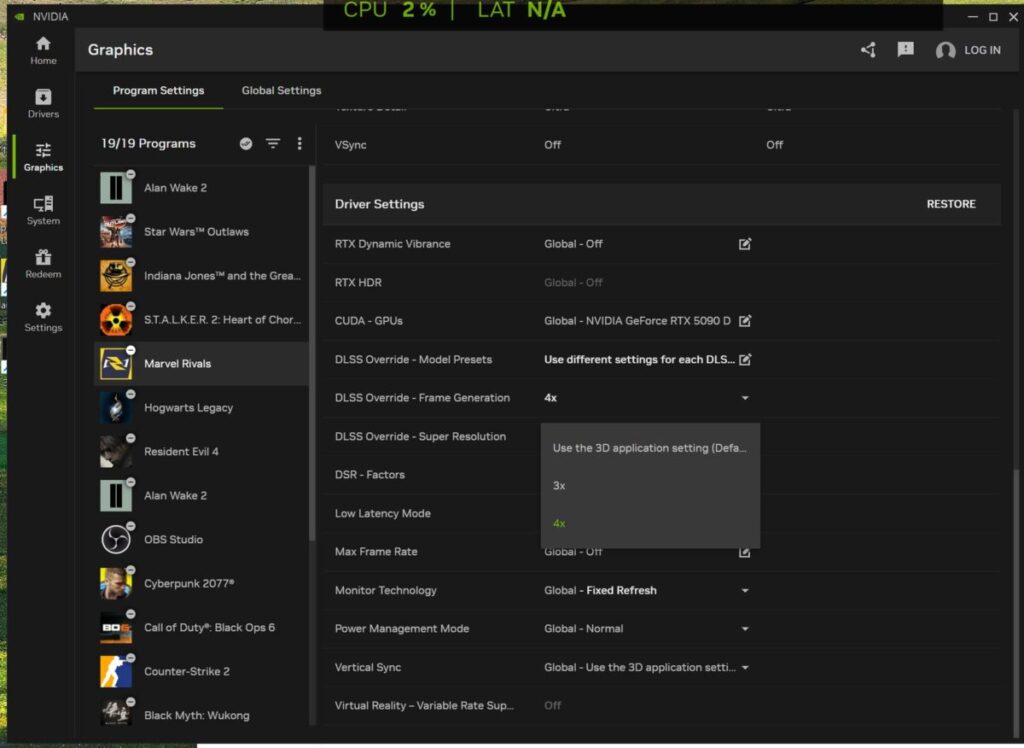Select the Indiana Jones program icon

[116, 276]
